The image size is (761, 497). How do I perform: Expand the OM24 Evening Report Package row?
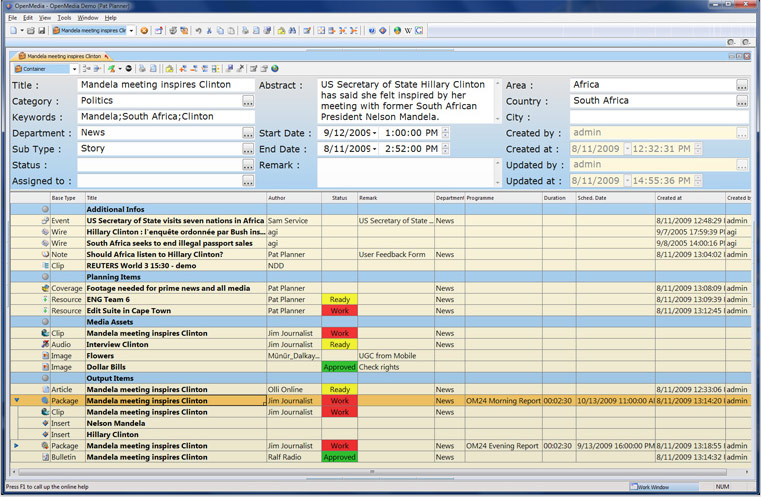point(16,446)
